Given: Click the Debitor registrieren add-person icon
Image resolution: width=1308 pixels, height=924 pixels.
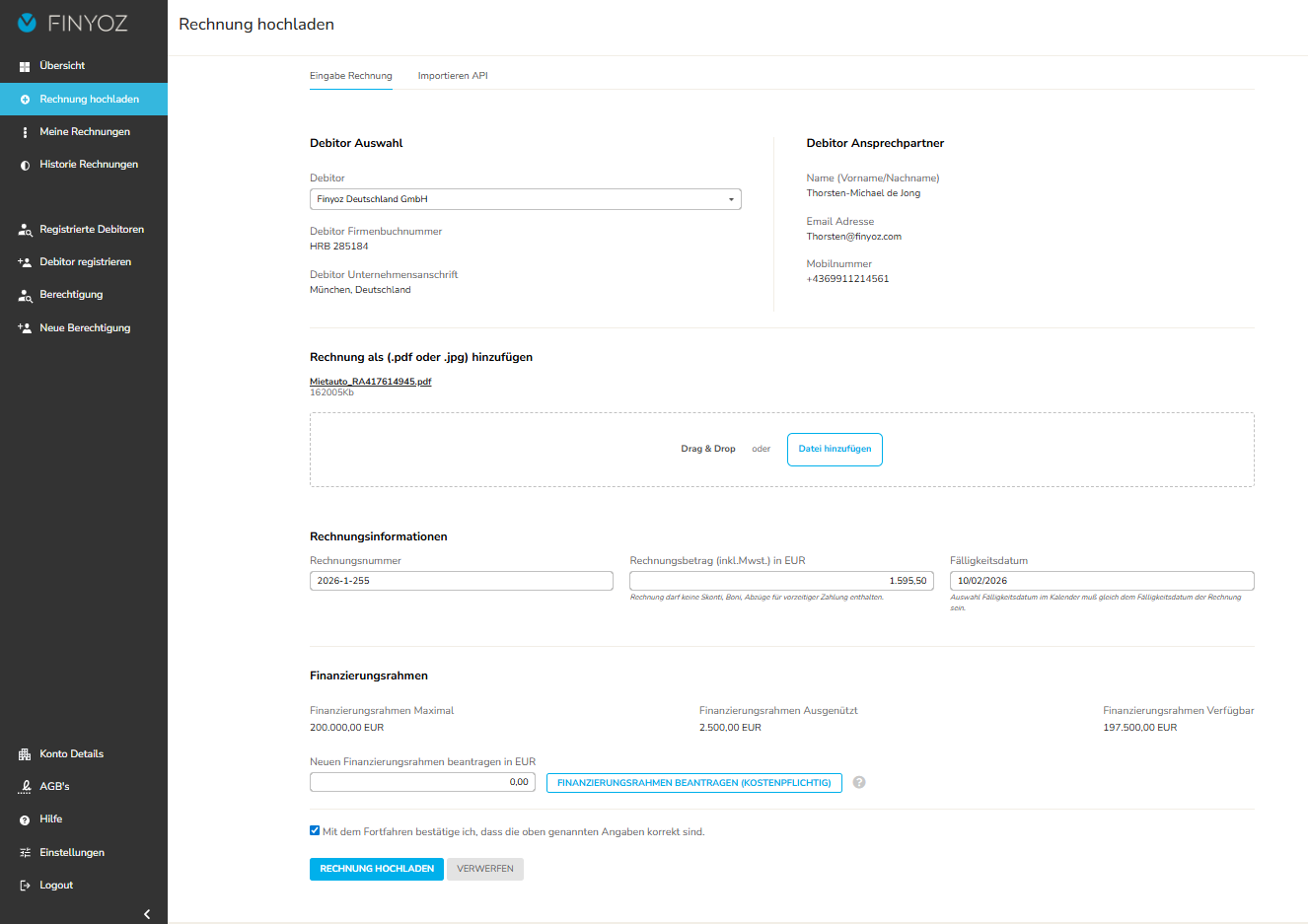Looking at the screenshot, I should click(x=25, y=262).
